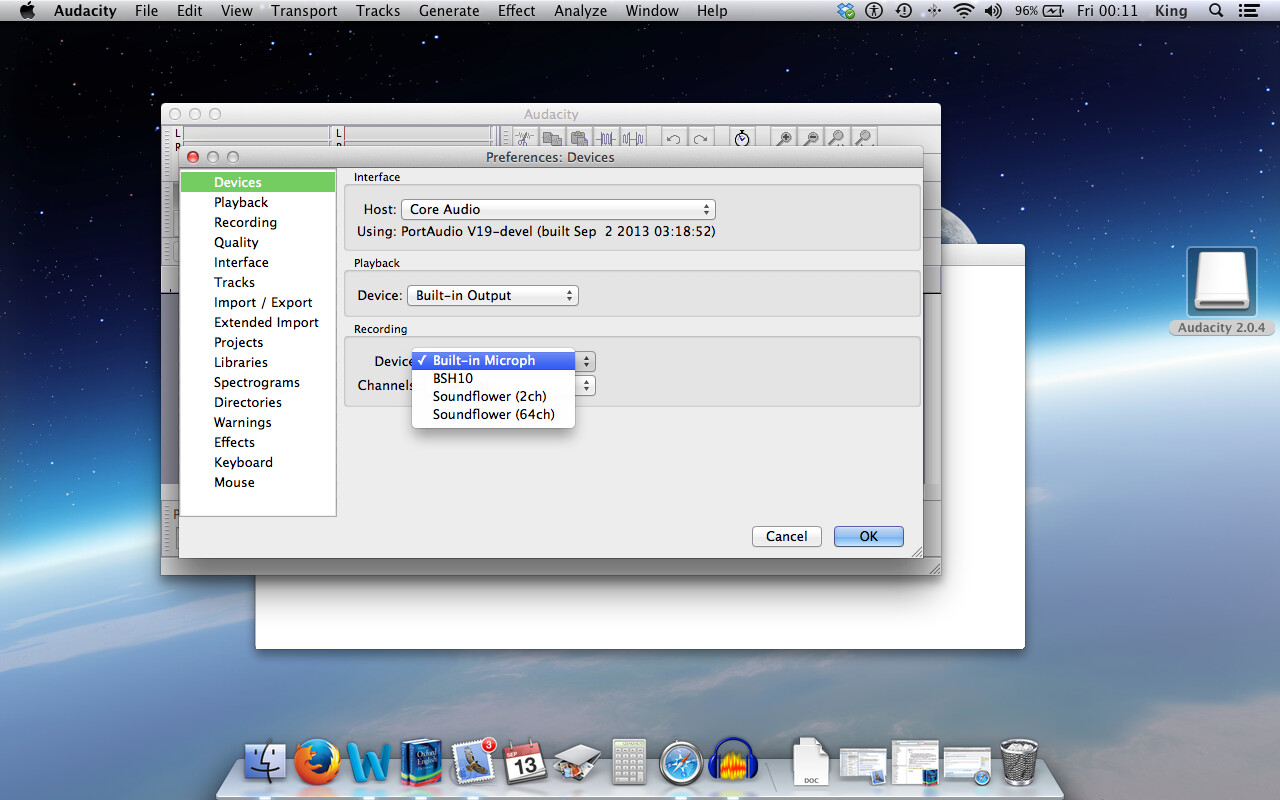Choose Soundflower (64ch) as recording device
Viewport: 1280px width, 800px height.
pyautogui.click(x=494, y=414)
